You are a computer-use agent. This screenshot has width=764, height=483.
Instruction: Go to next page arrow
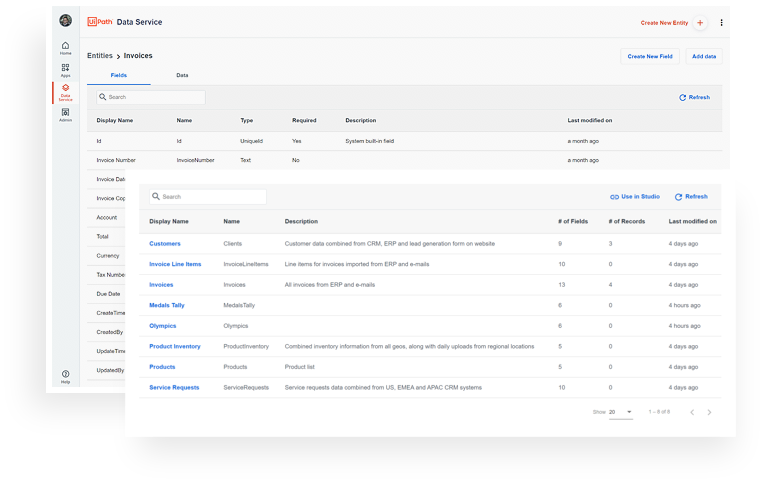pos(709,412)
